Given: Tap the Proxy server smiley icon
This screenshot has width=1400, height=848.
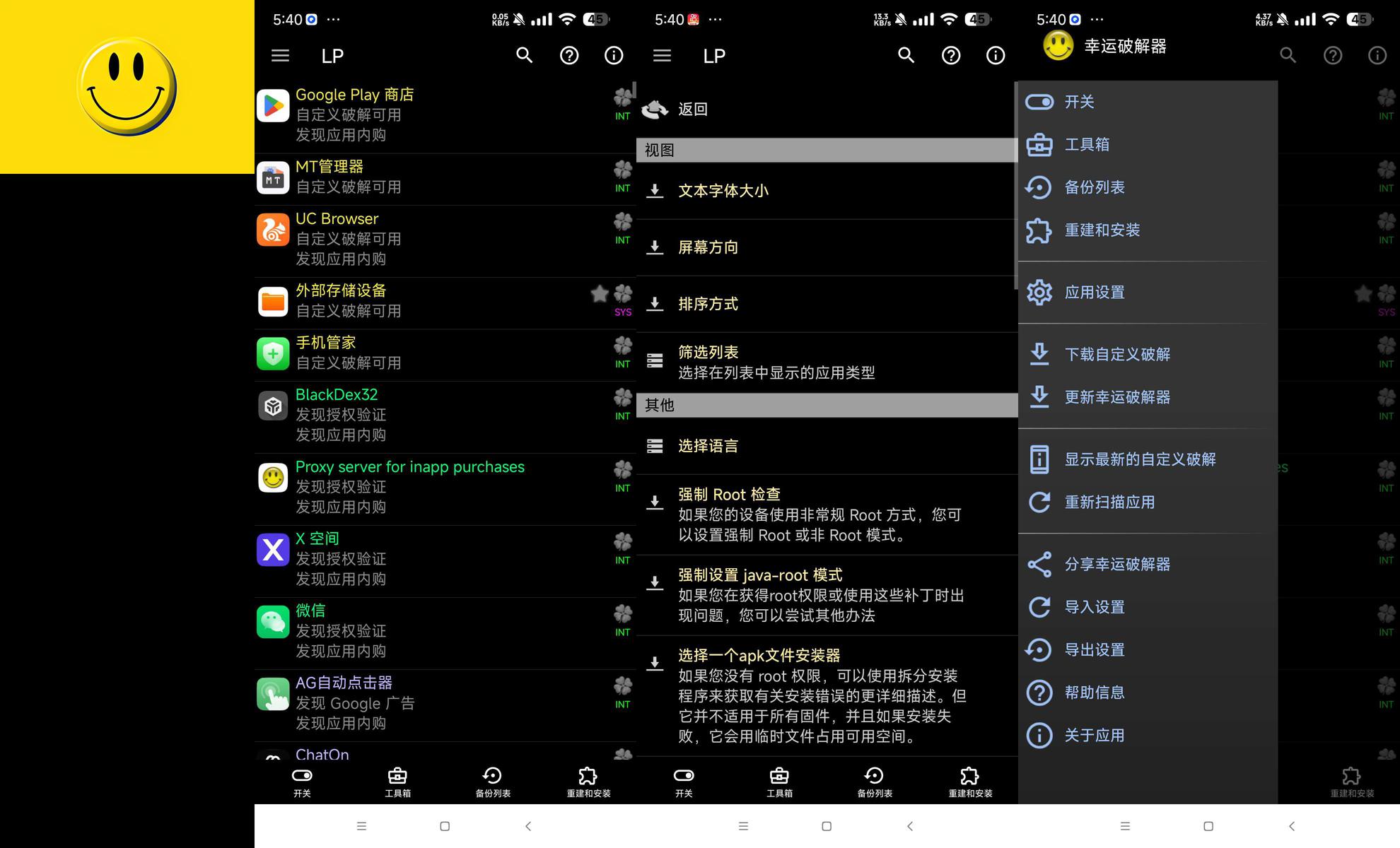Looking at the screenshot, I should [x=273, y=478].
